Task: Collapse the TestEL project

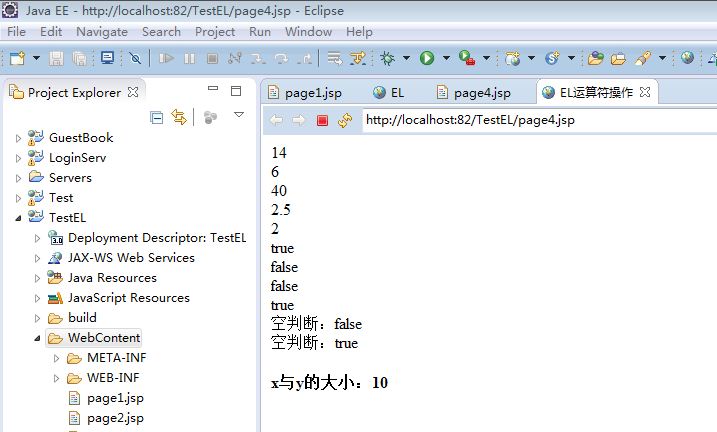Action: [18, 218]
